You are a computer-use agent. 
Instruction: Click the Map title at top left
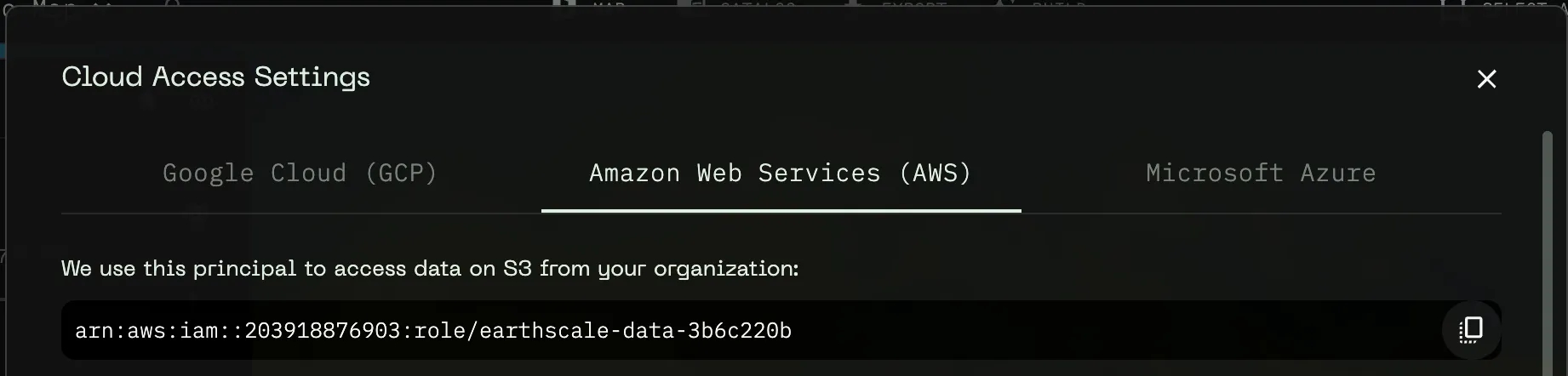point(55,4)
